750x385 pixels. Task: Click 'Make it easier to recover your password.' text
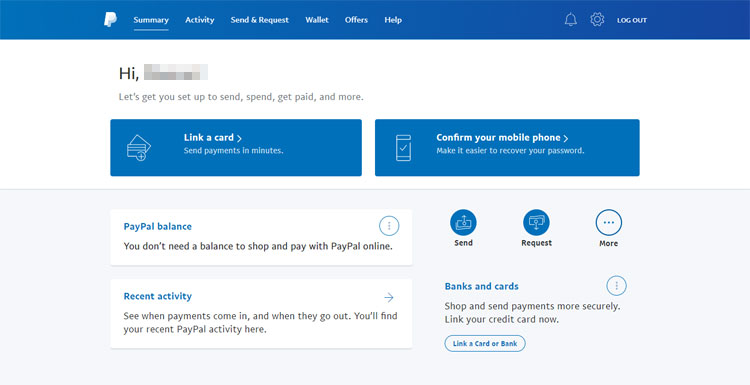pos(510,151)
